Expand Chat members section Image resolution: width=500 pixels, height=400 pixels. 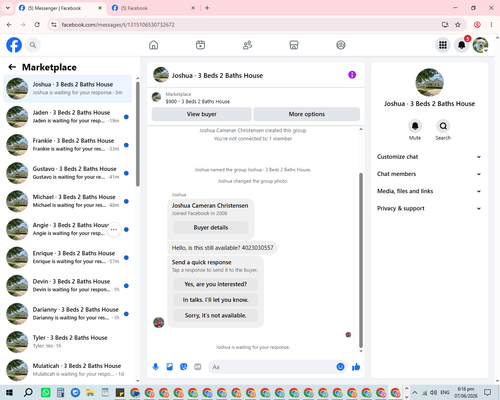pyautogui.click(x=429, y=174)
